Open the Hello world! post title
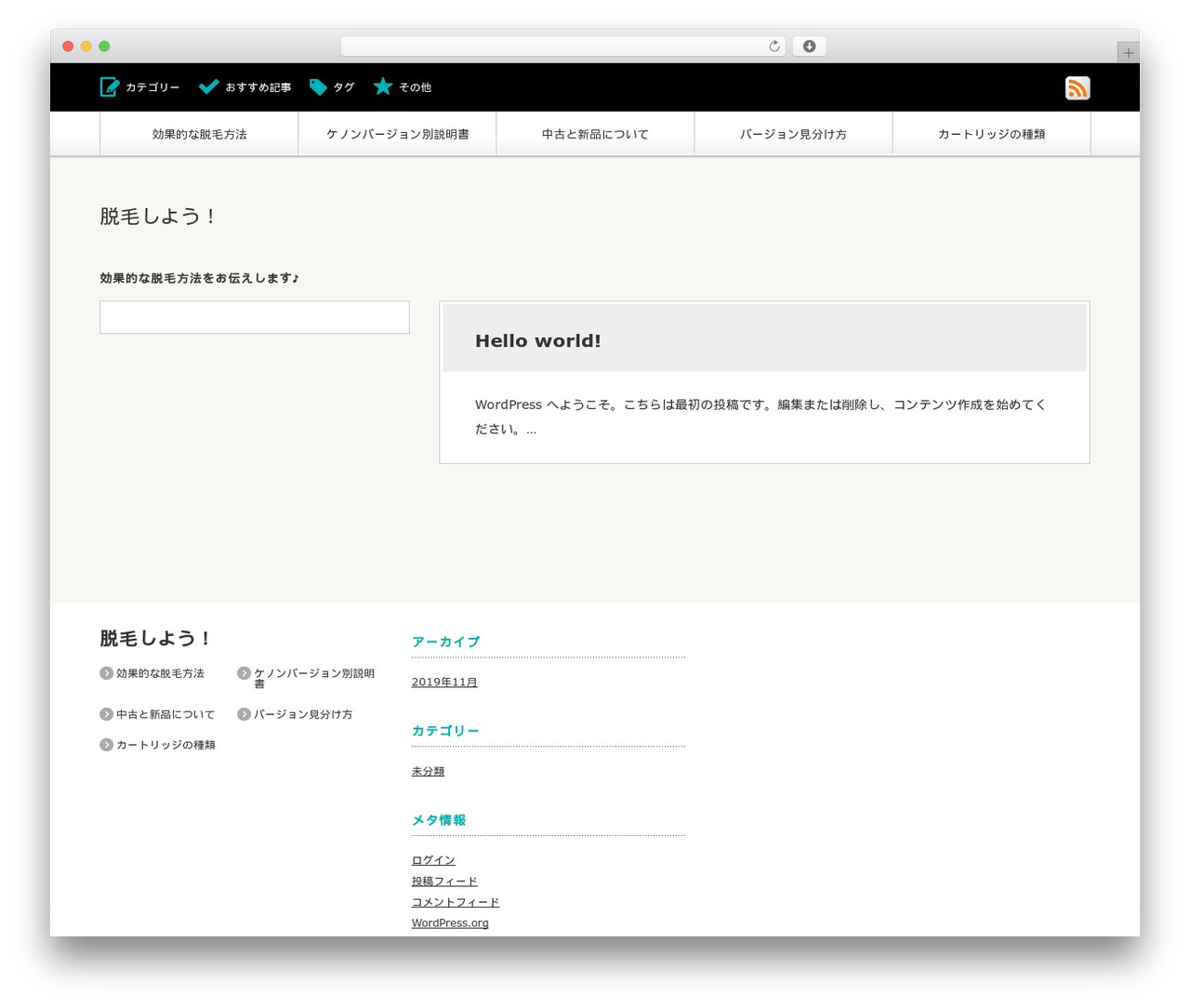The image size is (1190, 1008). [x=538, y=341]
